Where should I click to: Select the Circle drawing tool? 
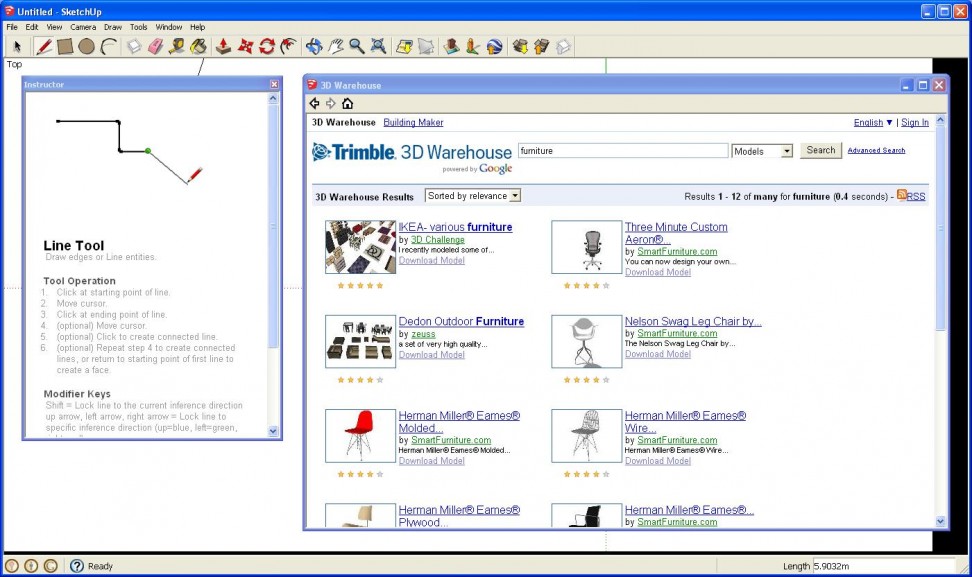[x=87, y=46]
